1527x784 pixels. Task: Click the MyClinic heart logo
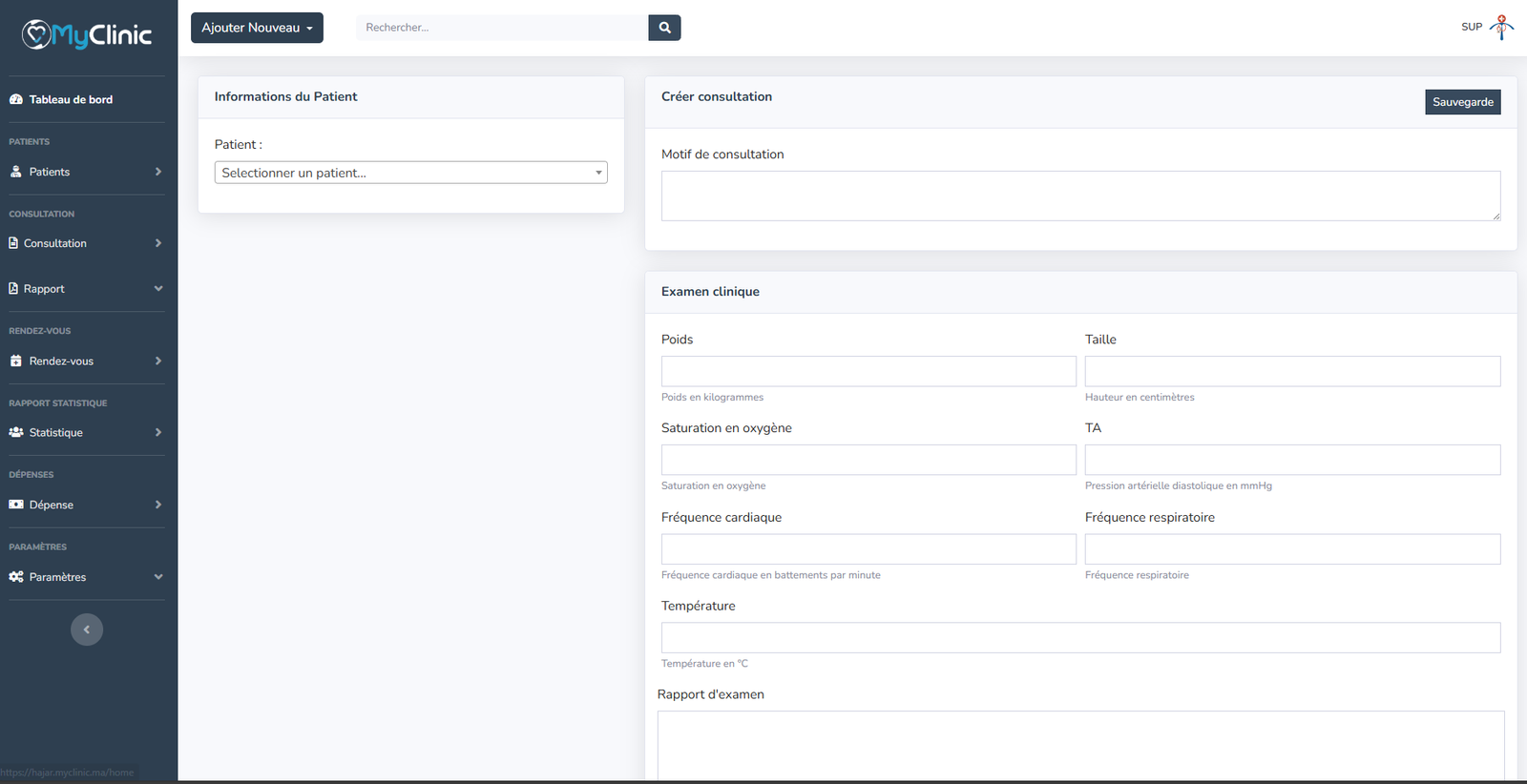point(36,35)
